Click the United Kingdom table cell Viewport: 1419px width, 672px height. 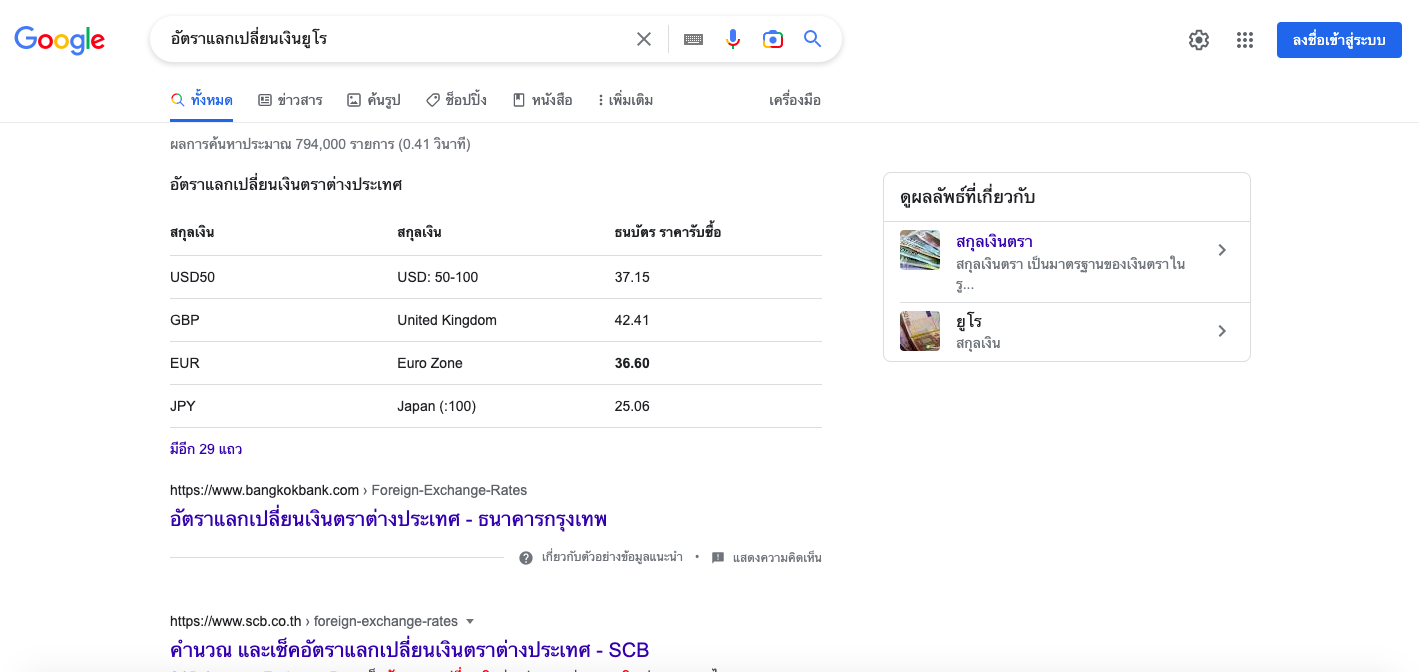pos(447,320)
